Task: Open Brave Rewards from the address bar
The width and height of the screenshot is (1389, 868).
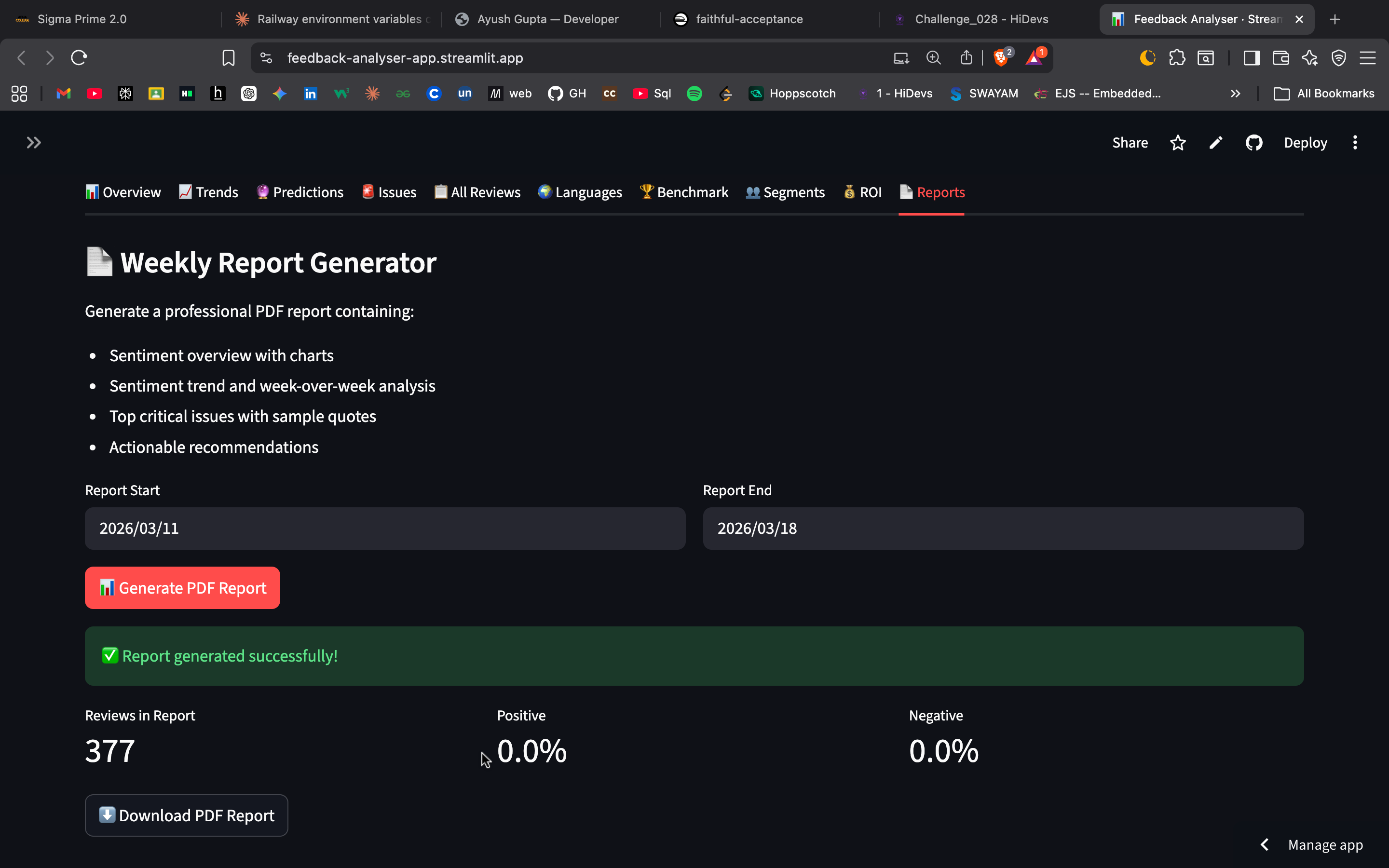Action: coord(1035,57)
